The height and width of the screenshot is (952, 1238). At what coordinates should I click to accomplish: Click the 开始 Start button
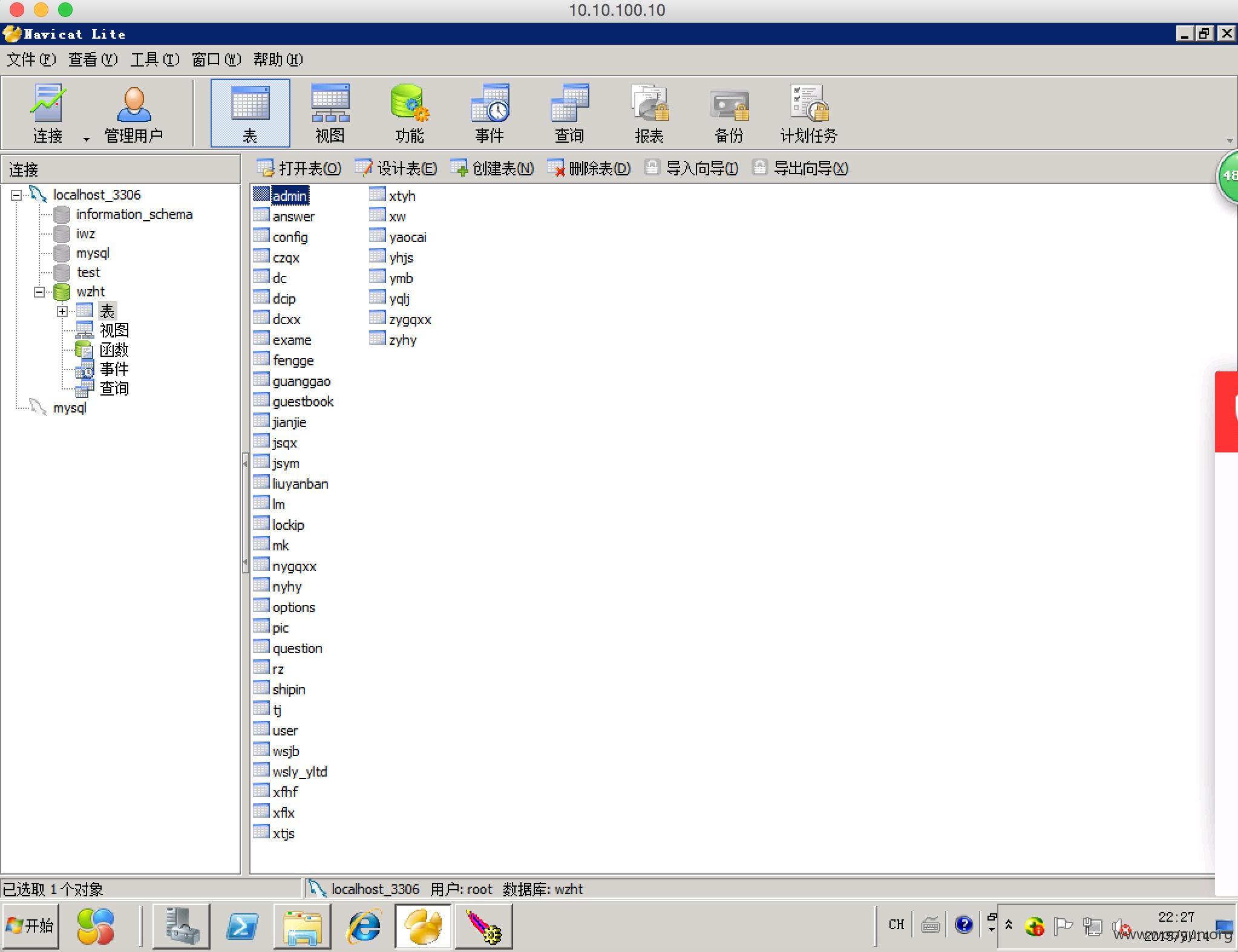coord(30,925)
